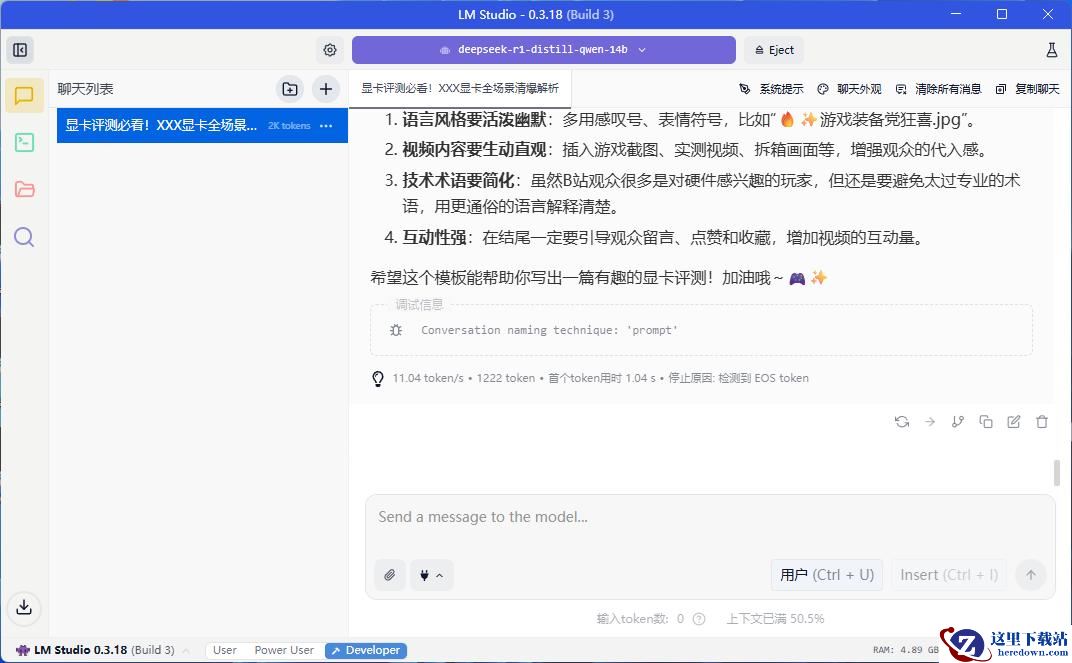This screenshot has width=1072, height=663.
Task: Eject the loaded model
Action: pos(774,50)
